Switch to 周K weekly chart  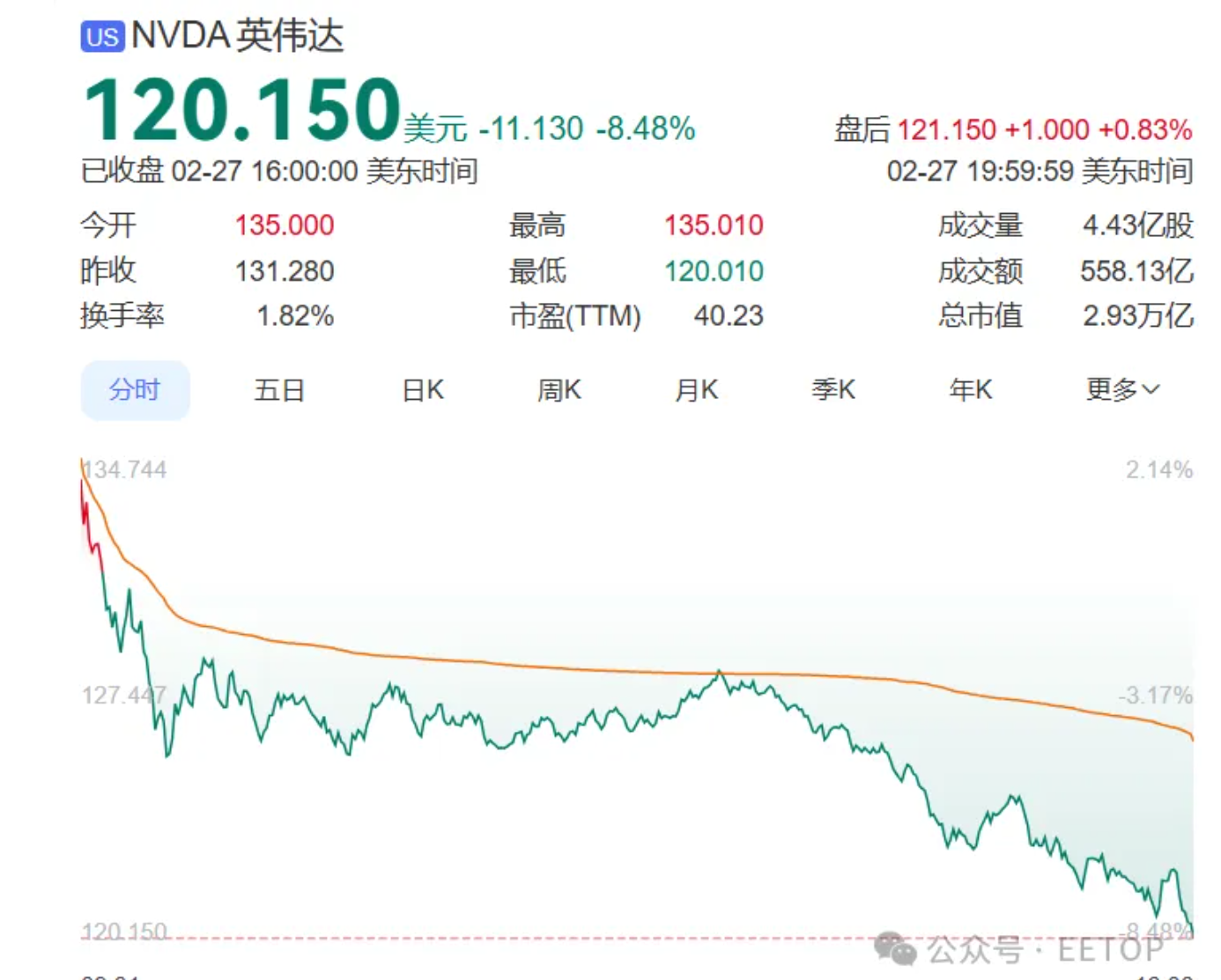(x=559, y=390)
